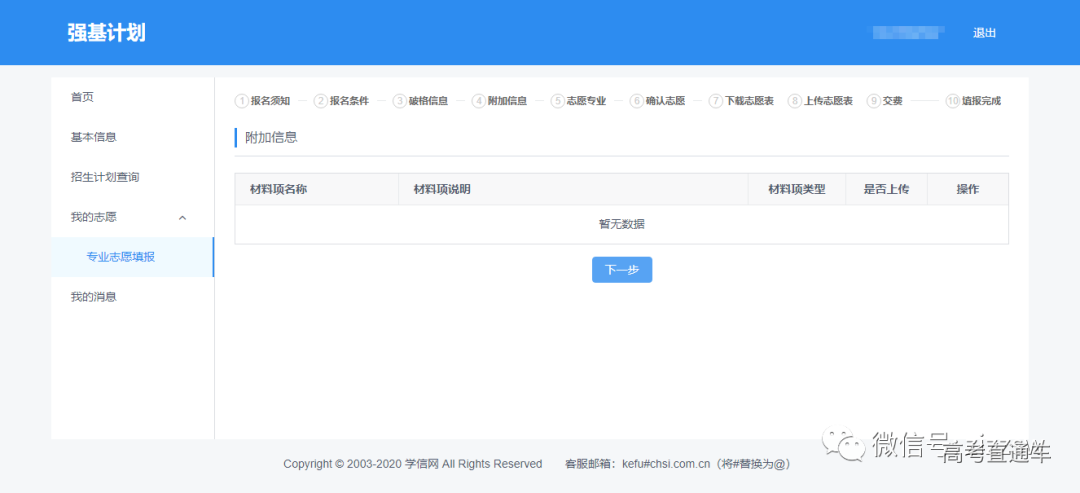Click the 暂无数据 empty table message
The image size is (1080, 493).
[x=622, y=224]
